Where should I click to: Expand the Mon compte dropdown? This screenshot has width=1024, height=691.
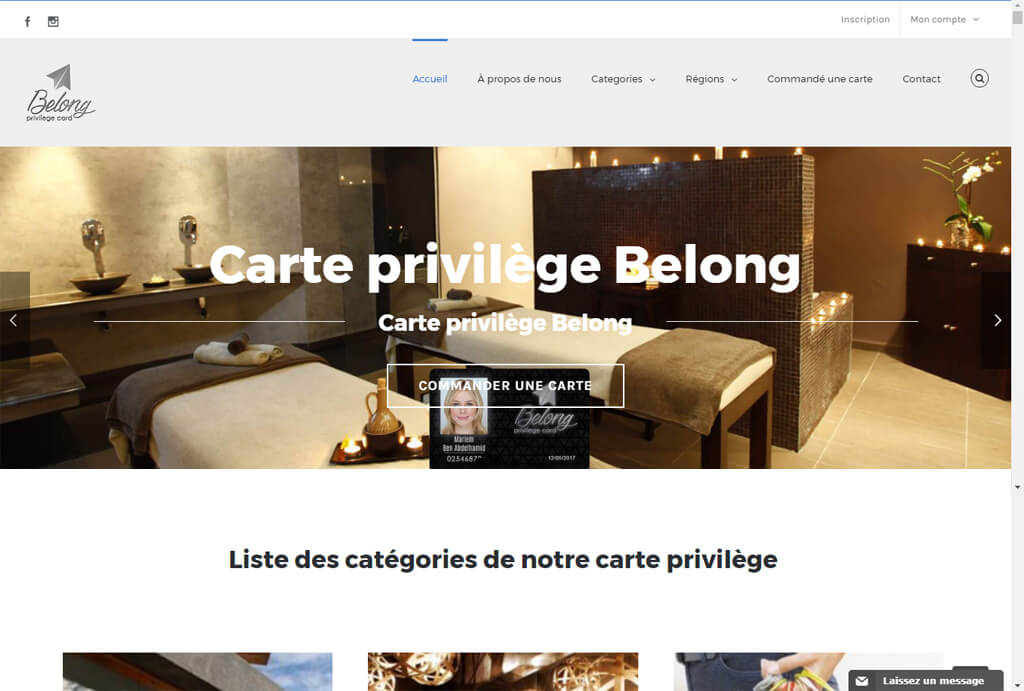point(944,20)
